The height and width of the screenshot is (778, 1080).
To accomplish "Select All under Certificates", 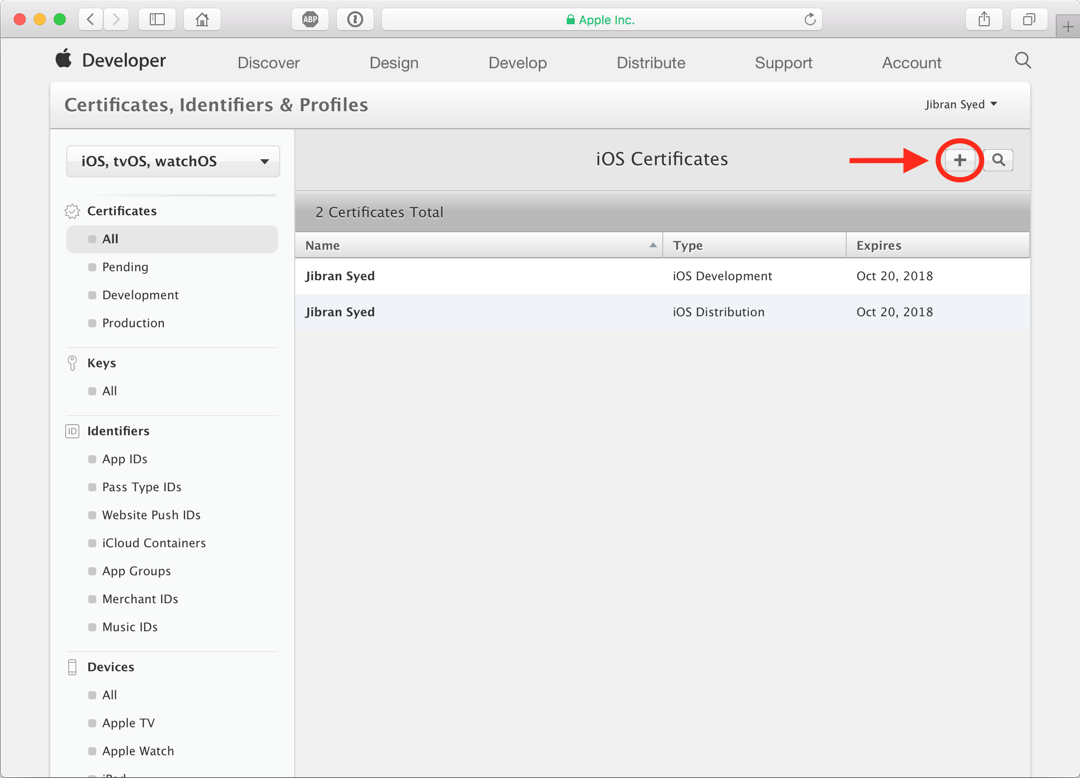I will click(172, 239).
